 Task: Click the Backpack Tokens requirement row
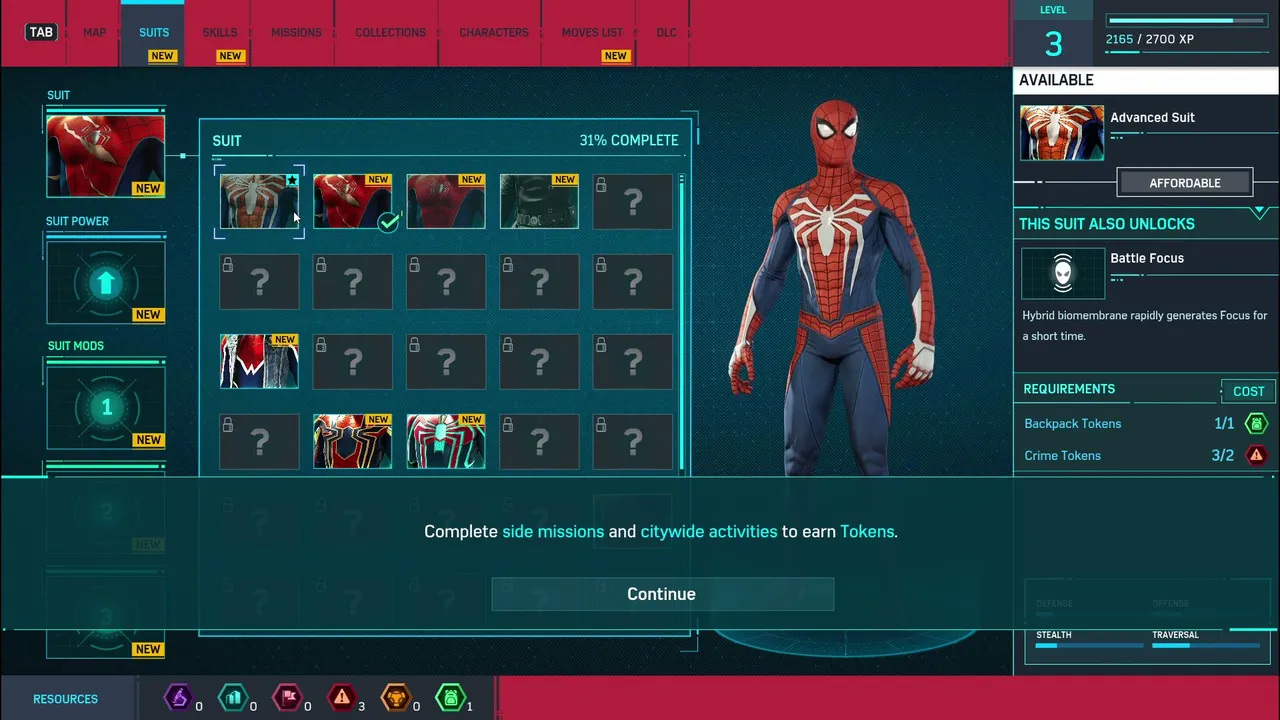(x=1146, y=423)
